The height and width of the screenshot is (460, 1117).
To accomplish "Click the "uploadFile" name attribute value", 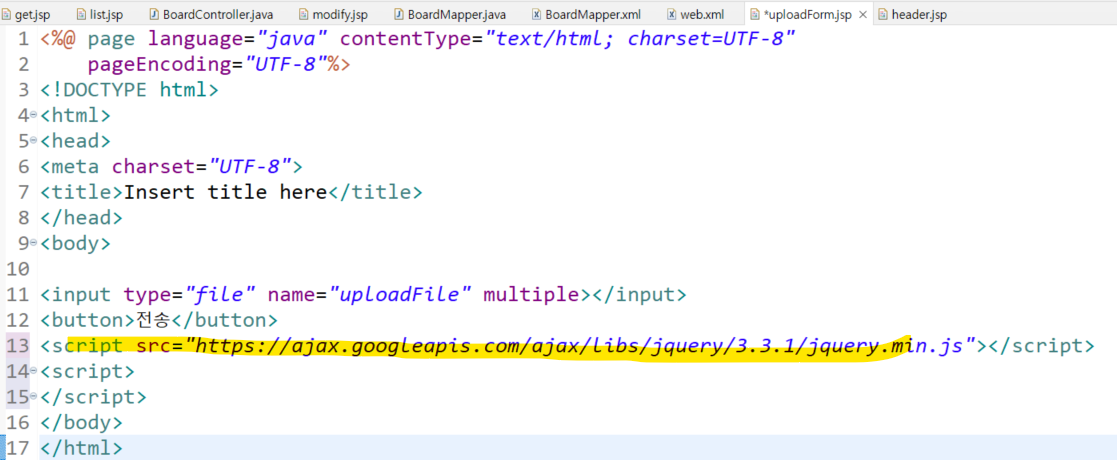I will [400, 294].
